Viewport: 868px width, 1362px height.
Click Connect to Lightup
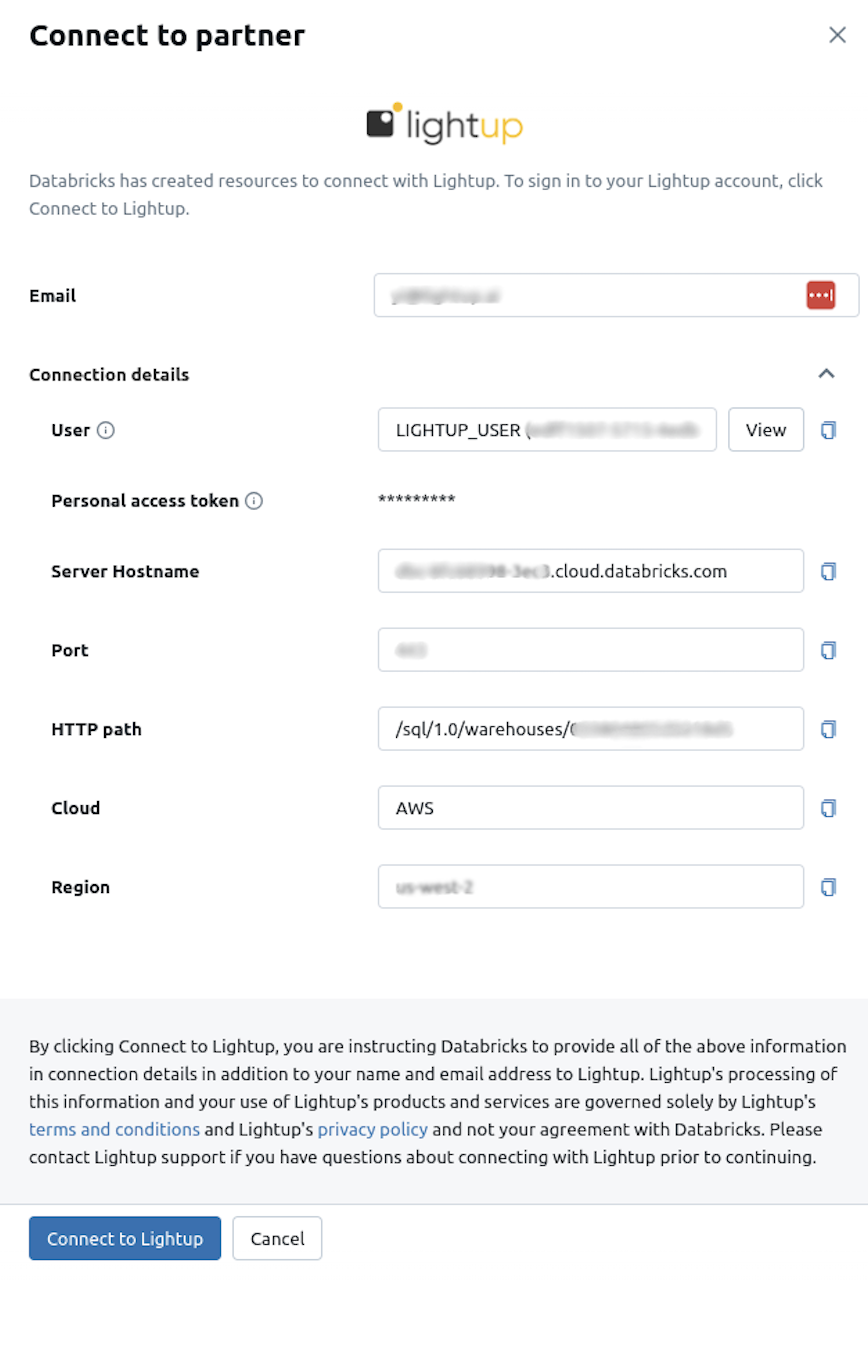tap(124, 1238)
